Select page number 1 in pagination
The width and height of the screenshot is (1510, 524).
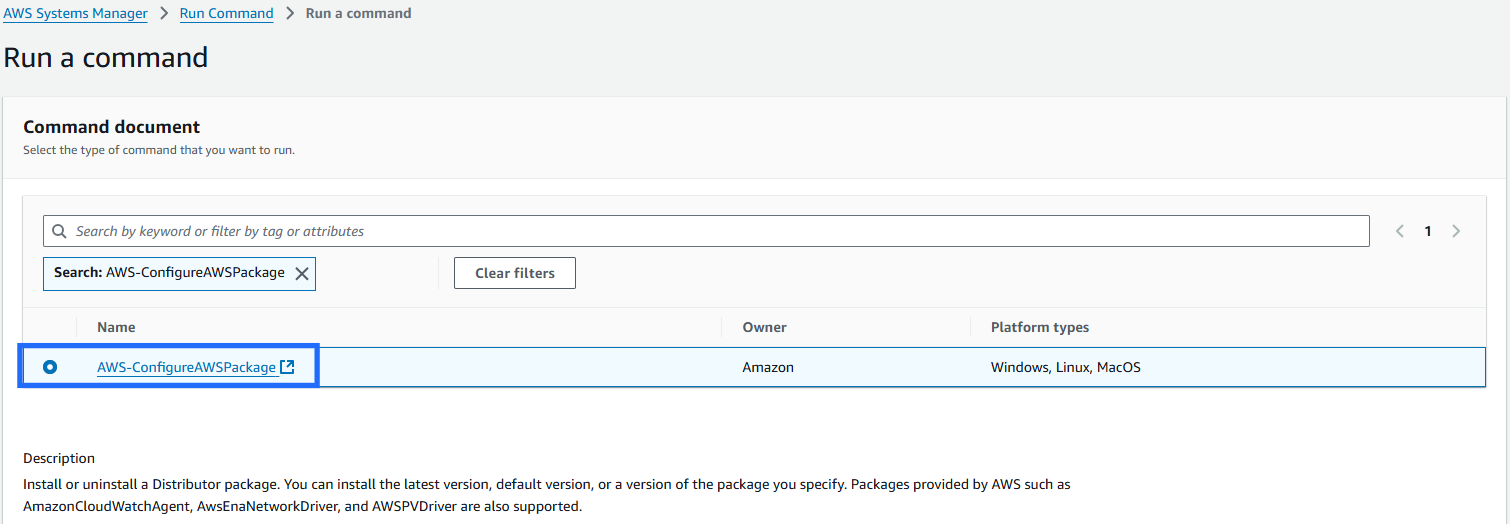pos(1428,231)
